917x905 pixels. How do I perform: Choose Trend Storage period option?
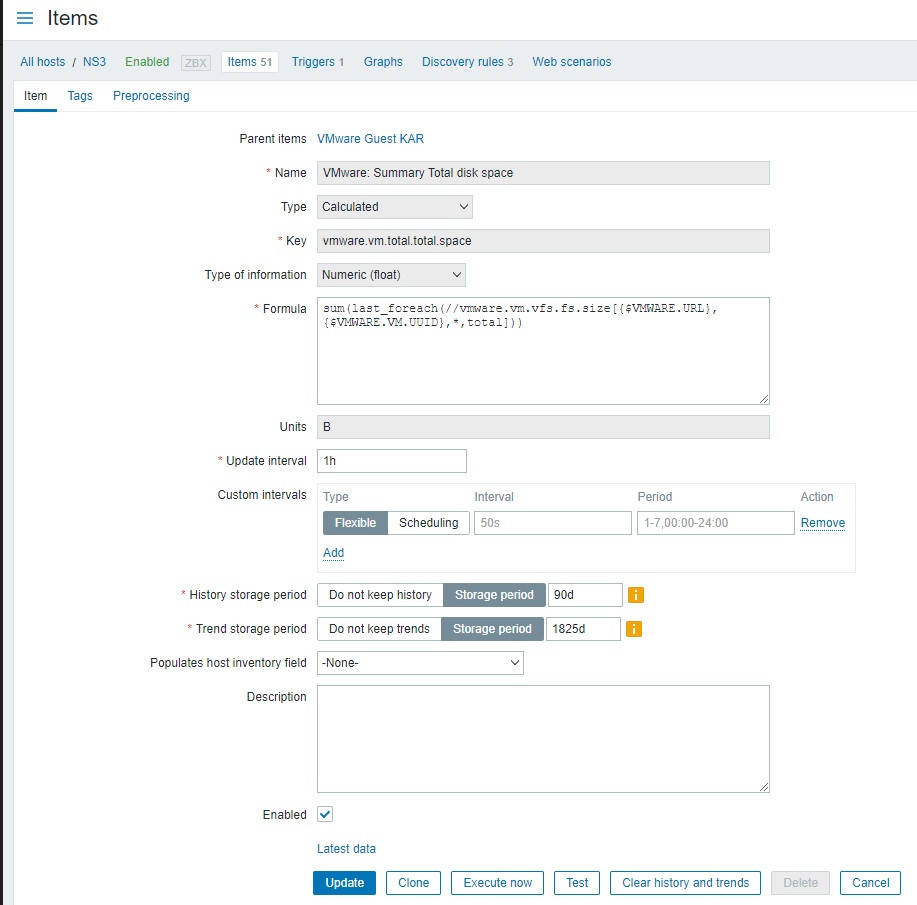click(492, 629)
